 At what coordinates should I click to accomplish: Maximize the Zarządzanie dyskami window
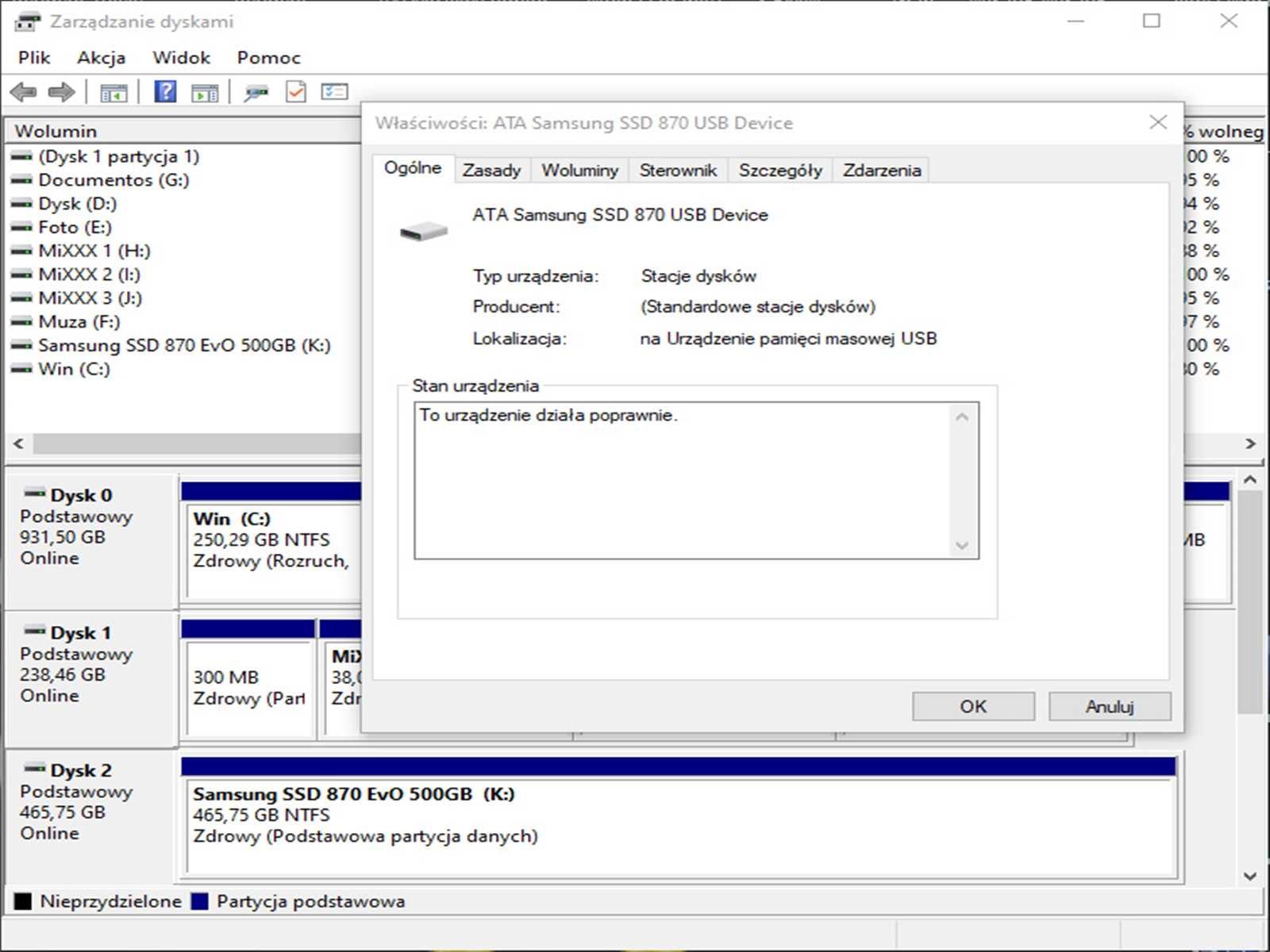[1152, 21]
